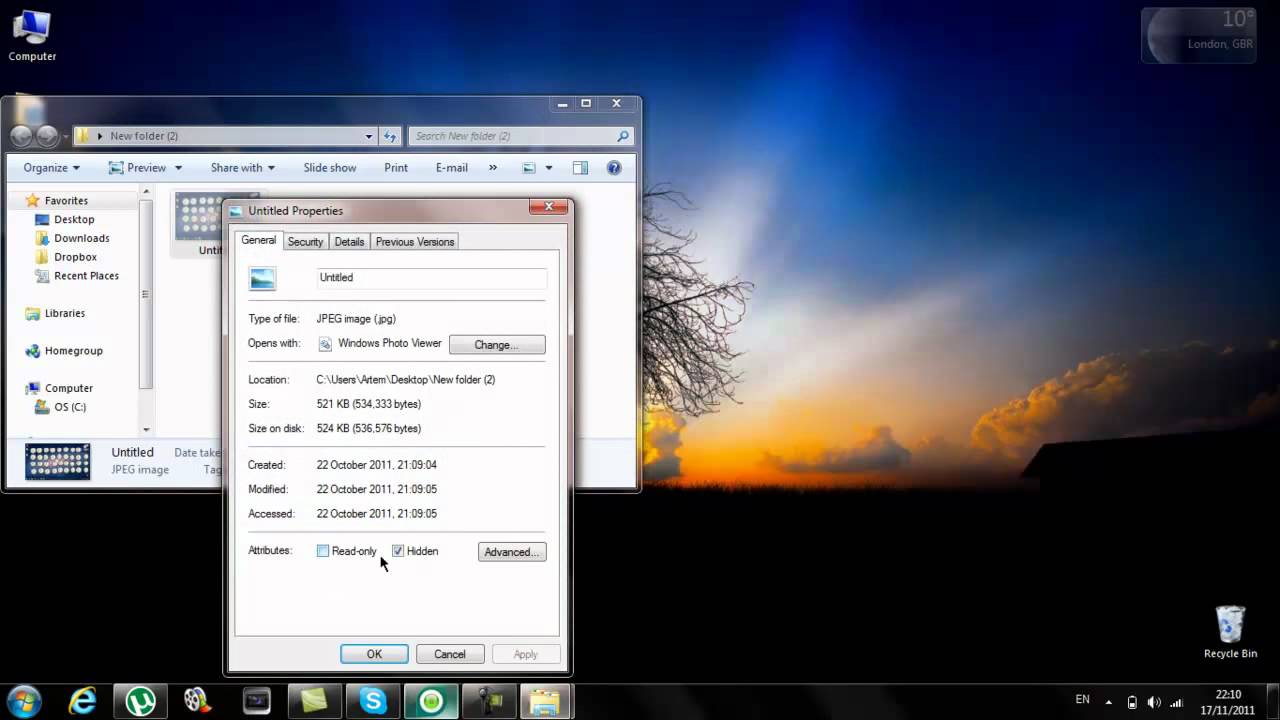
Task: Click the Help question mark icon in Explorer
Action: 614,168
